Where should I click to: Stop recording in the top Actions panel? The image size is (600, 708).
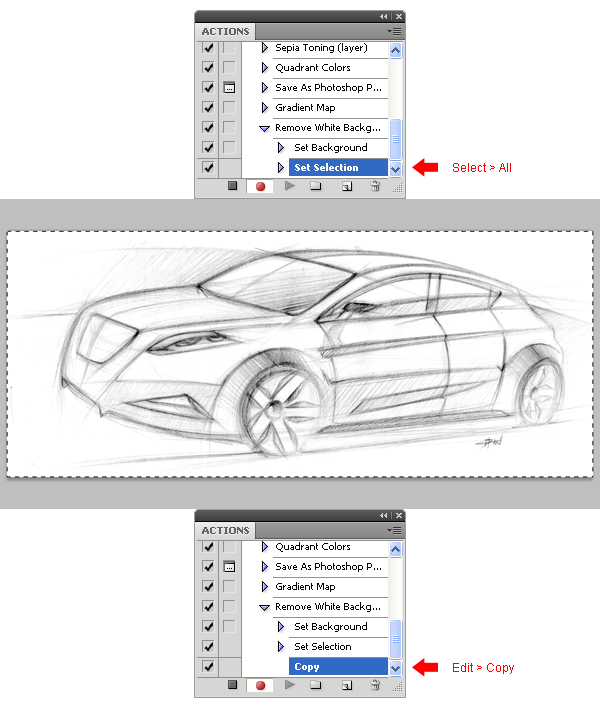pos(233,186)
